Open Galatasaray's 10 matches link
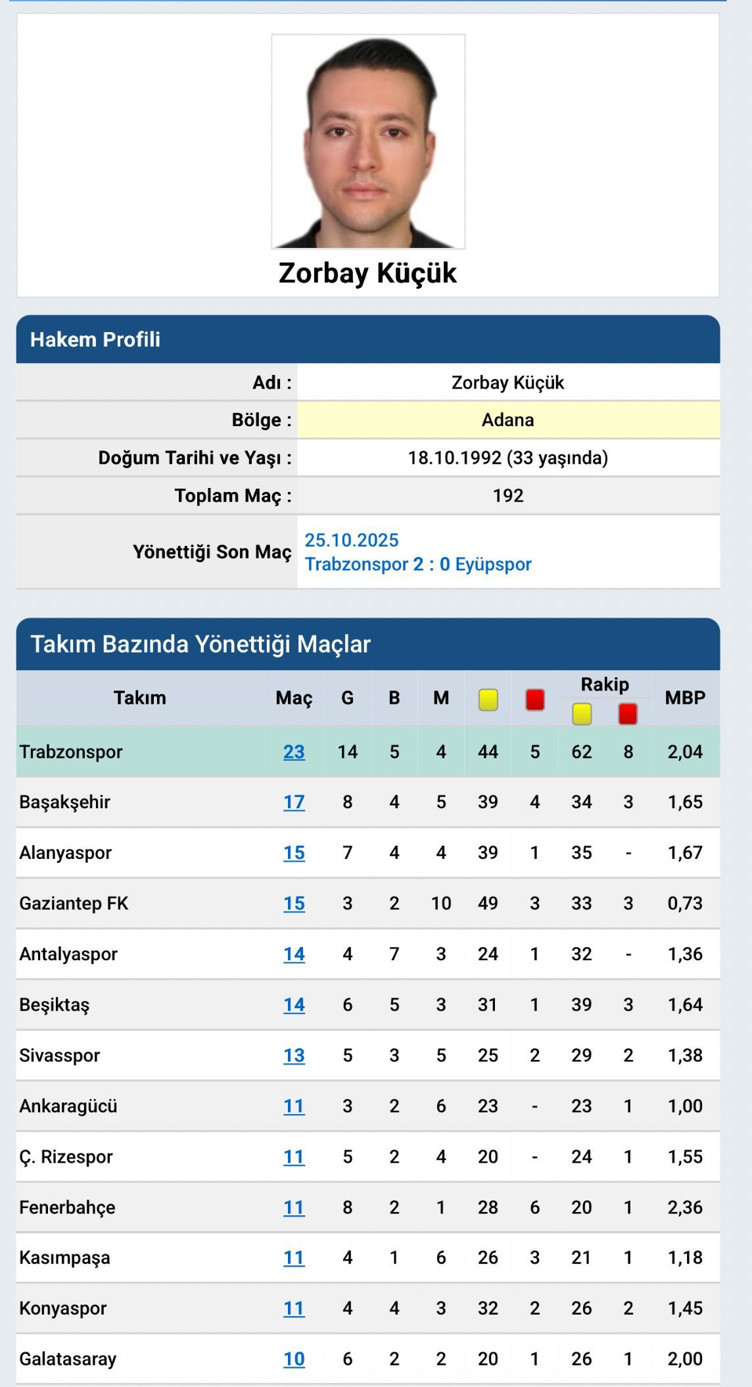This screenshot has height=1387, width=752. point(294,1359)
